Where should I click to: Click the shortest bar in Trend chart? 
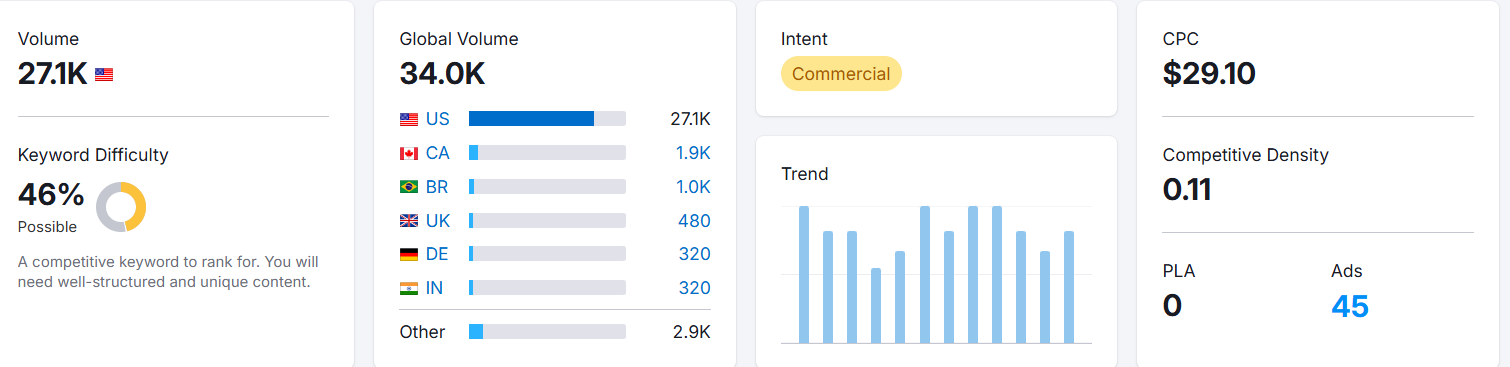click(x=876, y=306)
